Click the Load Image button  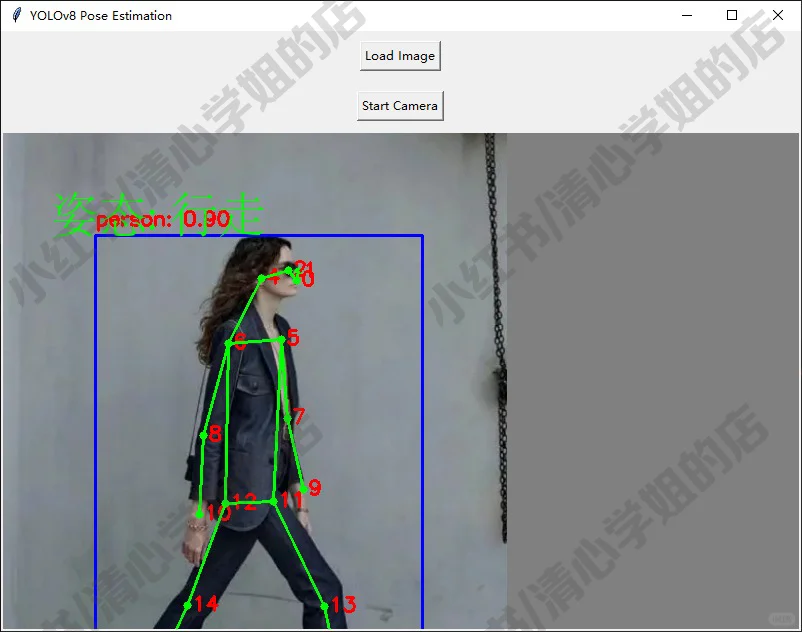400,56
